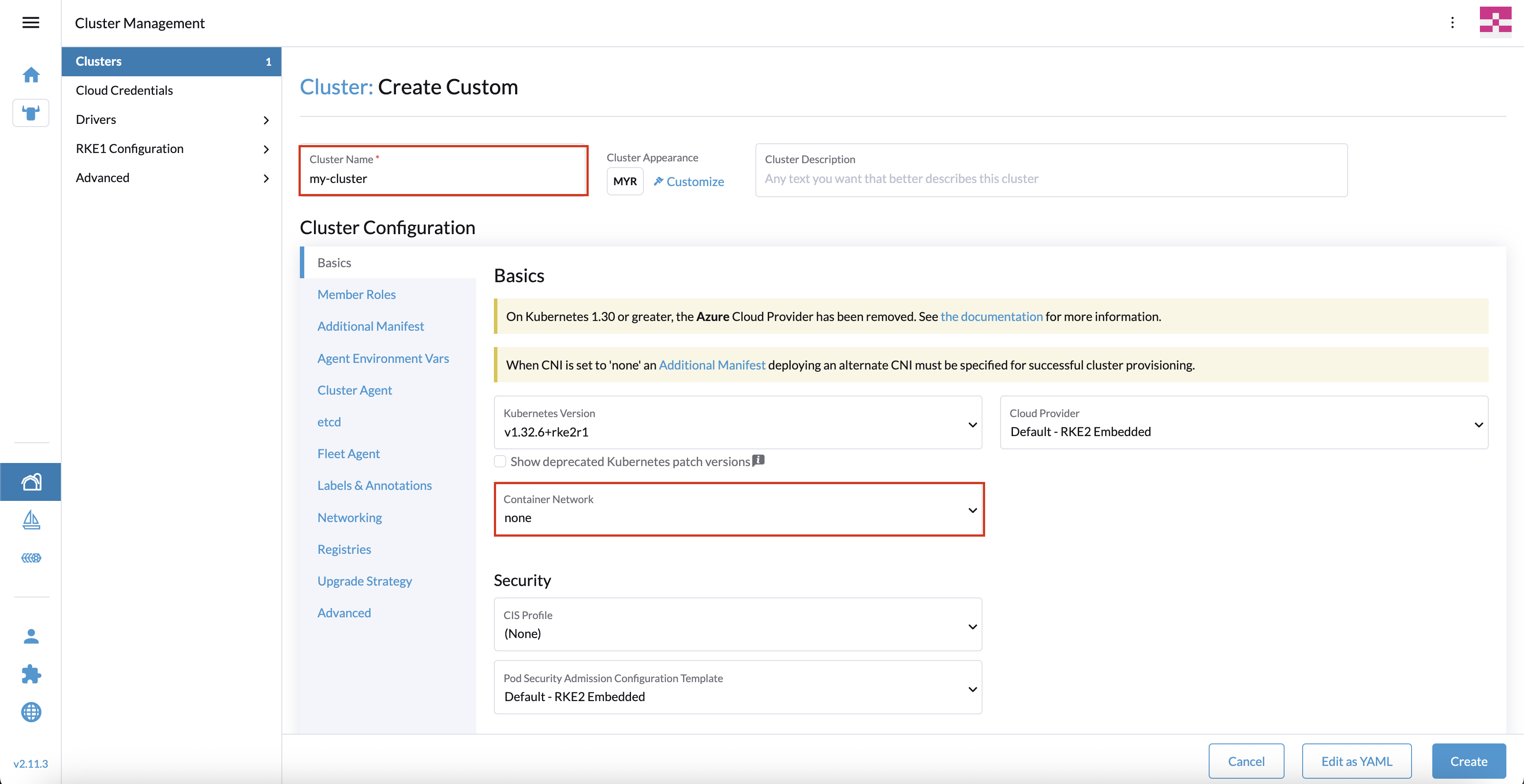The width and height of the screenshot is (1524, 784).
Task: Click the Create button
Action: [1468, 761]
